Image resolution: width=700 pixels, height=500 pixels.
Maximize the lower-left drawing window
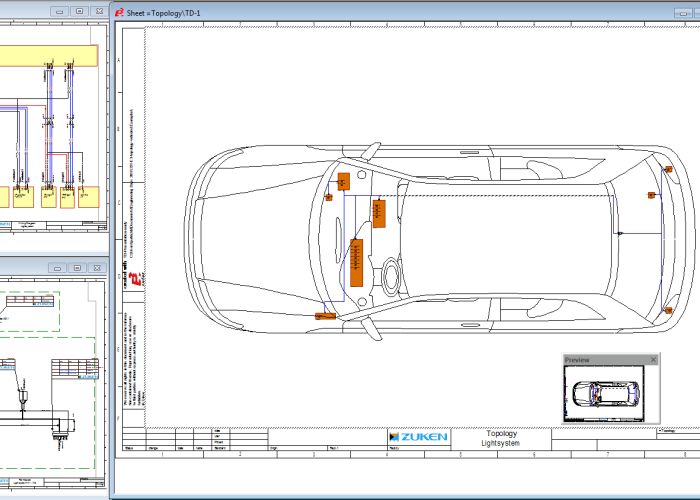[77, 267]
